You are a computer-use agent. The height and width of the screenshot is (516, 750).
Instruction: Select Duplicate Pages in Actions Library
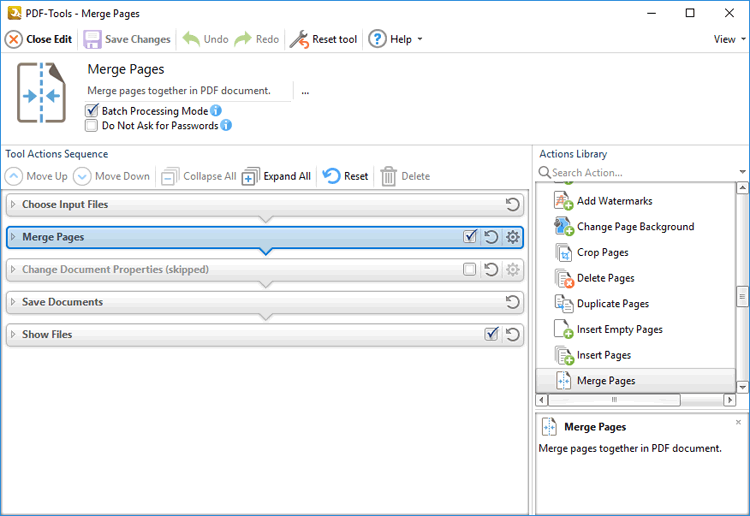[612, 304]
